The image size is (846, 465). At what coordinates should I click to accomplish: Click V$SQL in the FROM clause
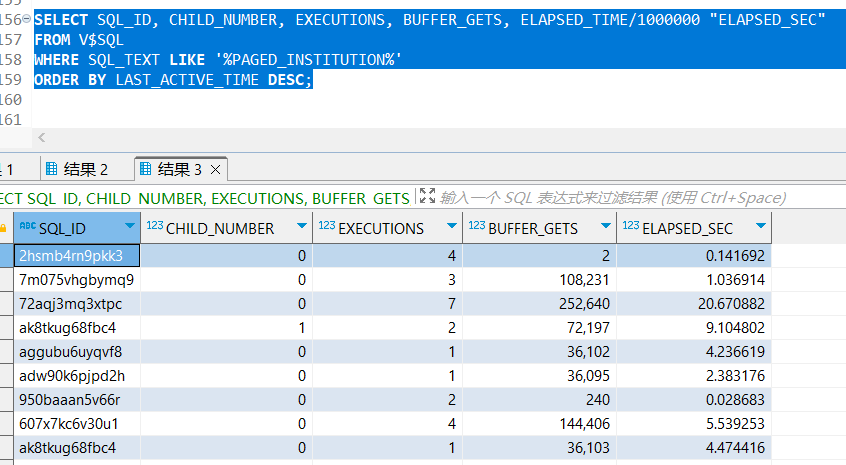101,40
